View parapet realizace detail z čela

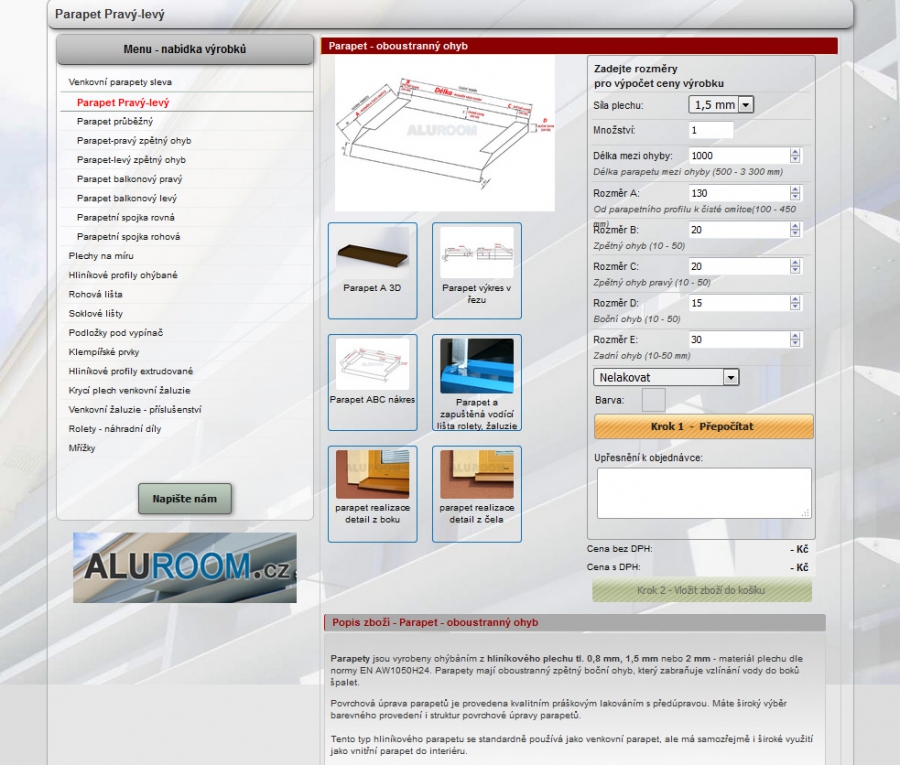[x=476, y=493]
